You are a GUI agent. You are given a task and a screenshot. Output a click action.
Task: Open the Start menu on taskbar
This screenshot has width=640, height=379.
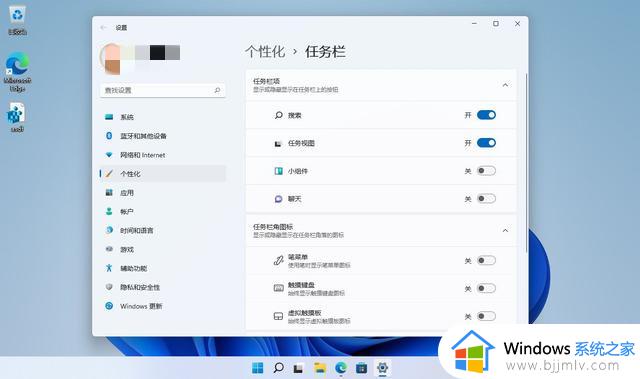(x=258, y=368)
